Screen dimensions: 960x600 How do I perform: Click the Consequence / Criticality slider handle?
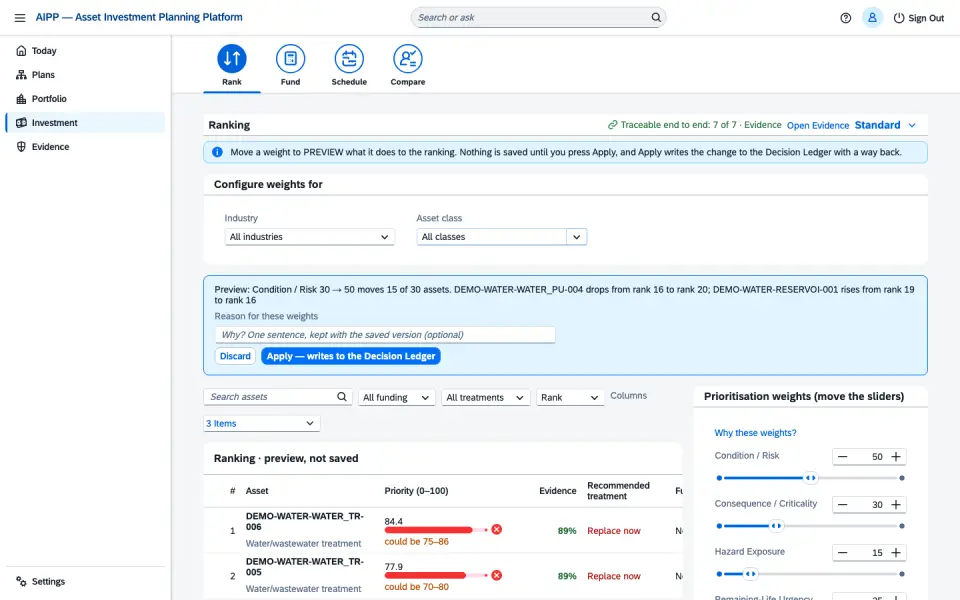click(776, 526)
